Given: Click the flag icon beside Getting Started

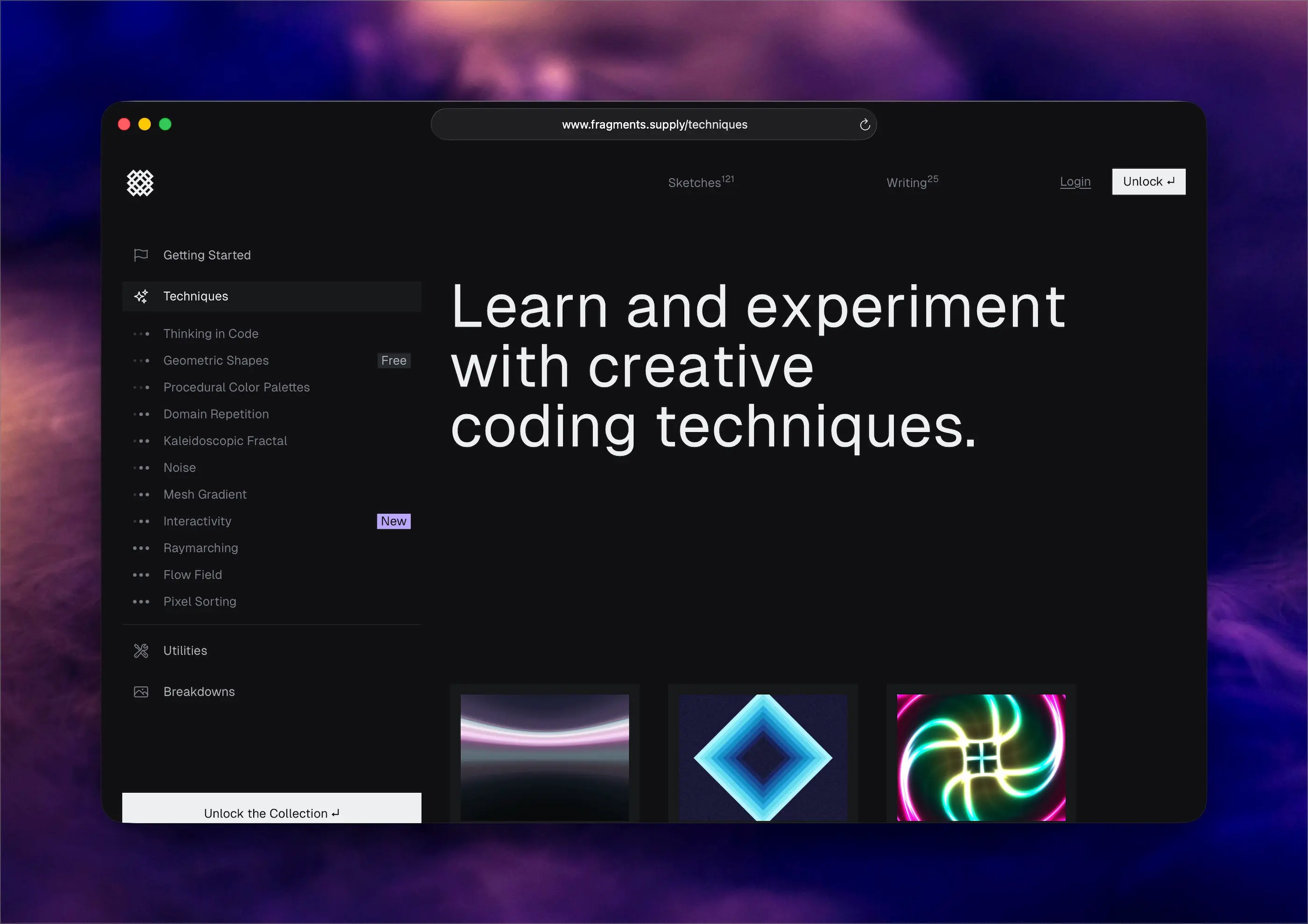Looking at the screenshot, I should tap(141, 255).
